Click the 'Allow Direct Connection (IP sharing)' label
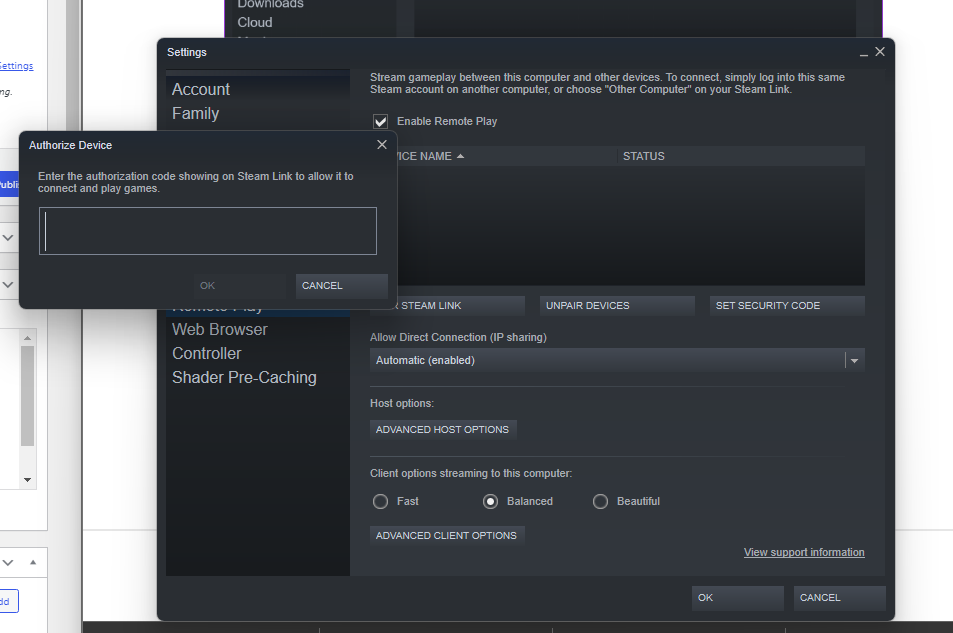 [x=458, y=337]
